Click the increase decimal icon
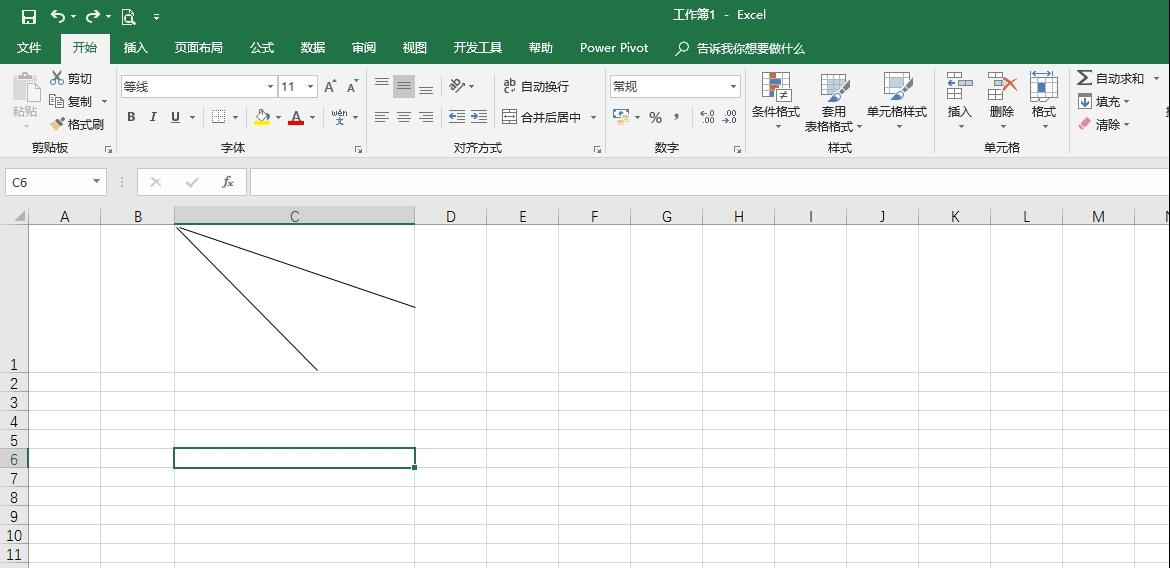Viewport: 1170px width, 568px height. pyautogui.click(x=707, y=117)
